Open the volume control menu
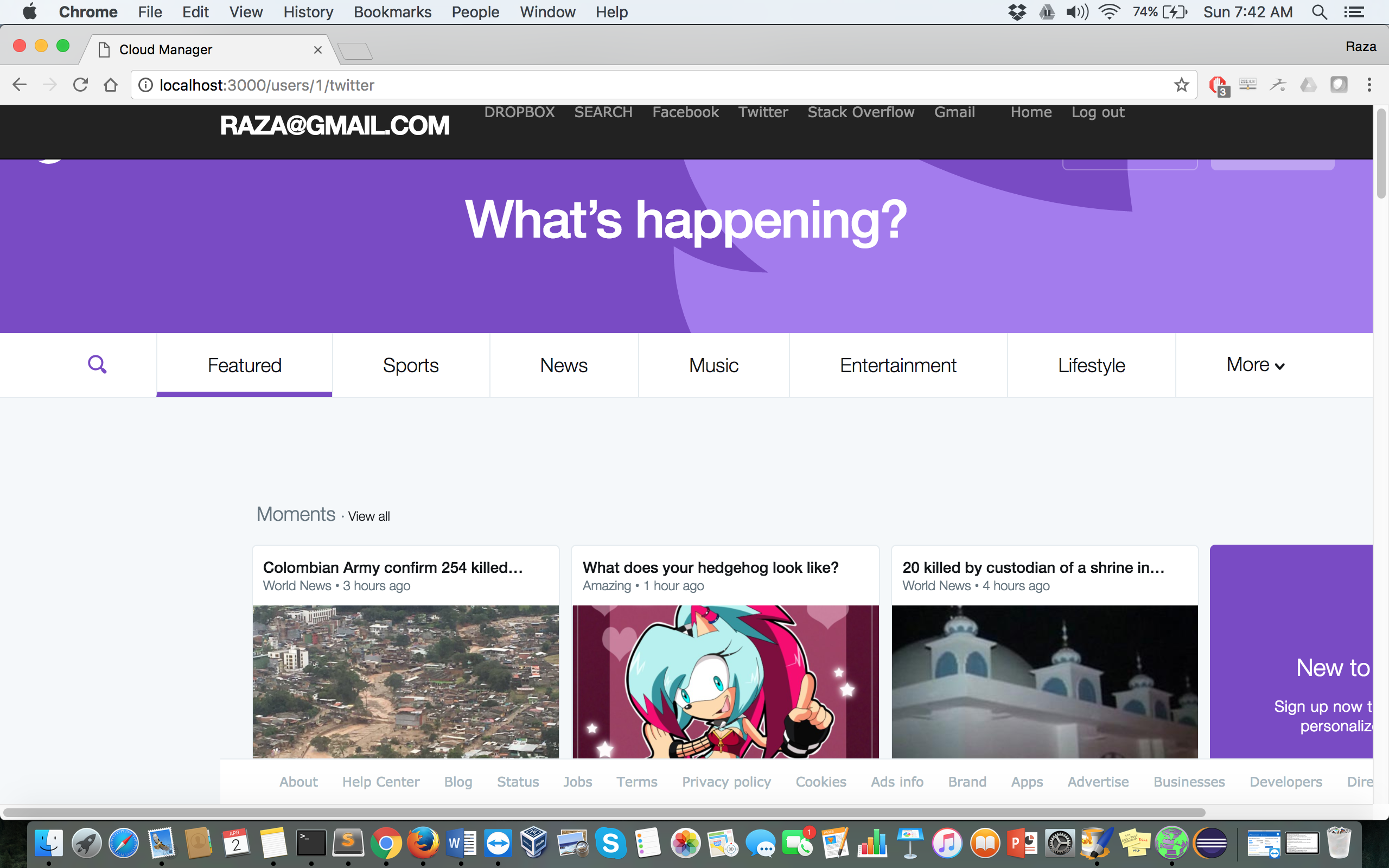Image resolution: width=1389 pixels, height=868 pixels. [x=1077, y=12]
